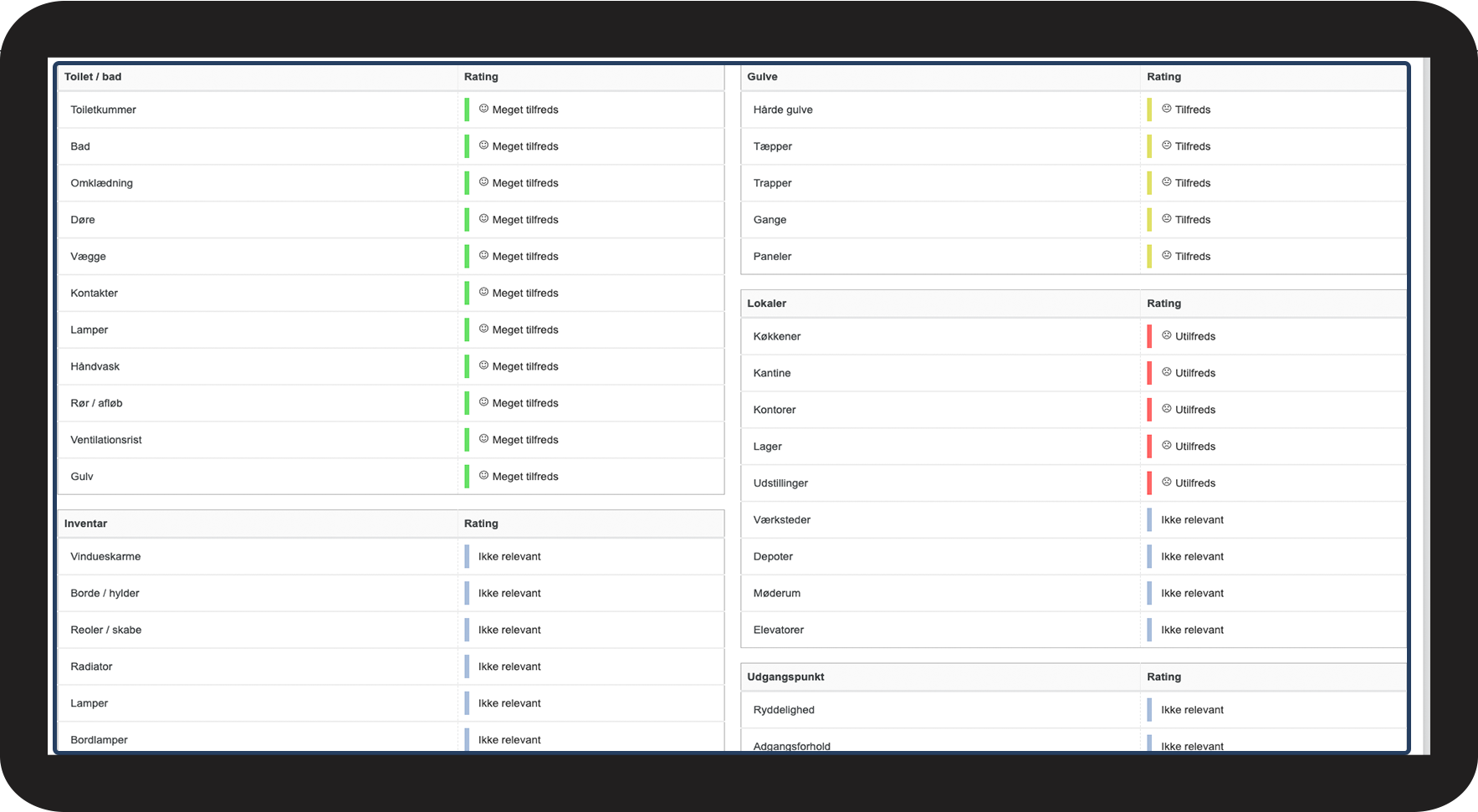
Task: Select the Radiator row label
Action: [91, 666]
